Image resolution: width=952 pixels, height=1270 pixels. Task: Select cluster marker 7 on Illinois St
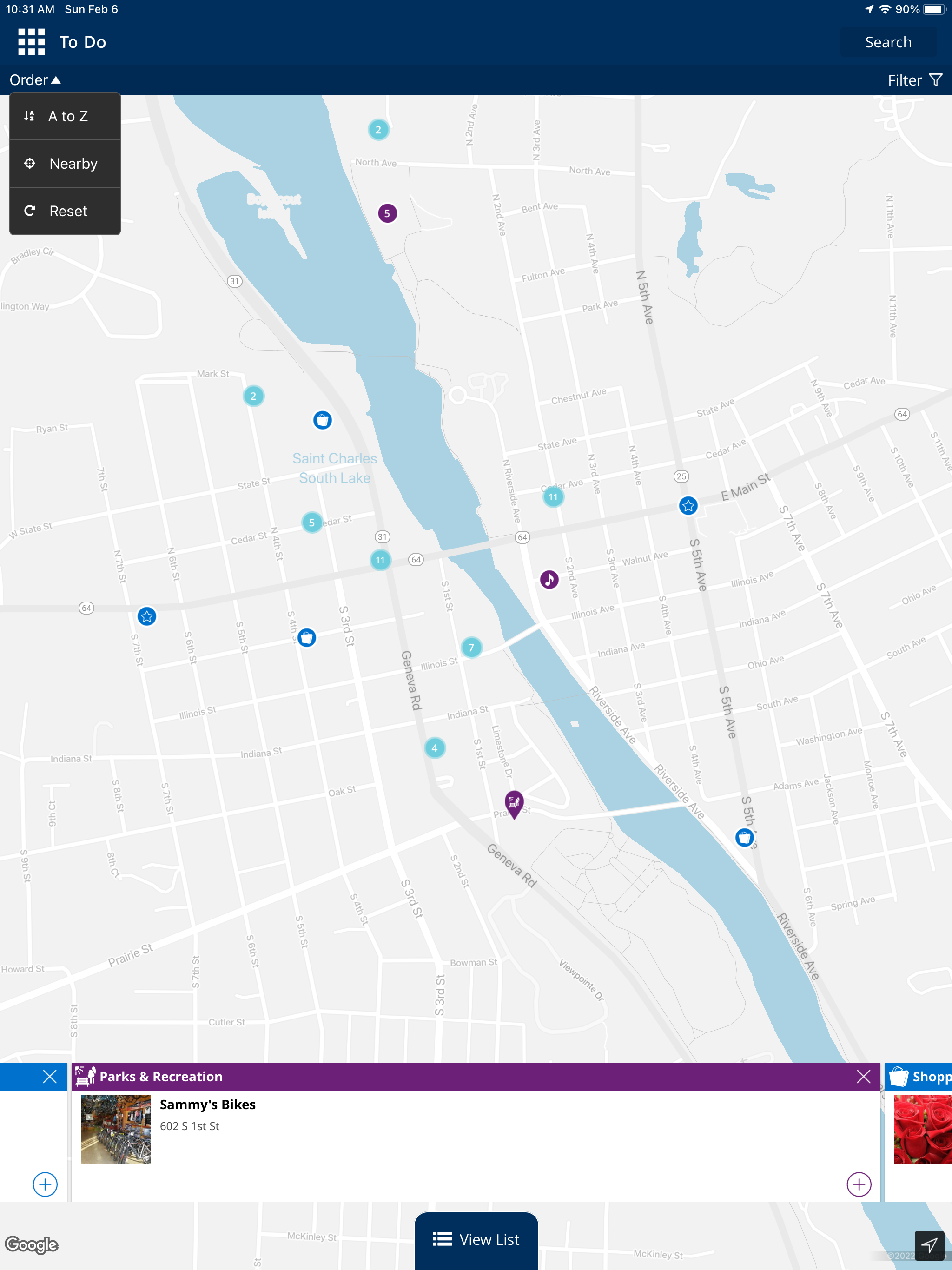471,648
